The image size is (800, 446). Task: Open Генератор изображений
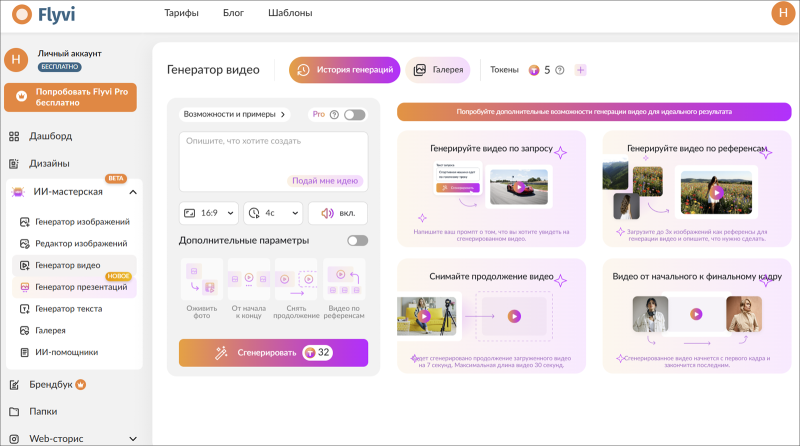pyautogui.click(x=82, y=222)
